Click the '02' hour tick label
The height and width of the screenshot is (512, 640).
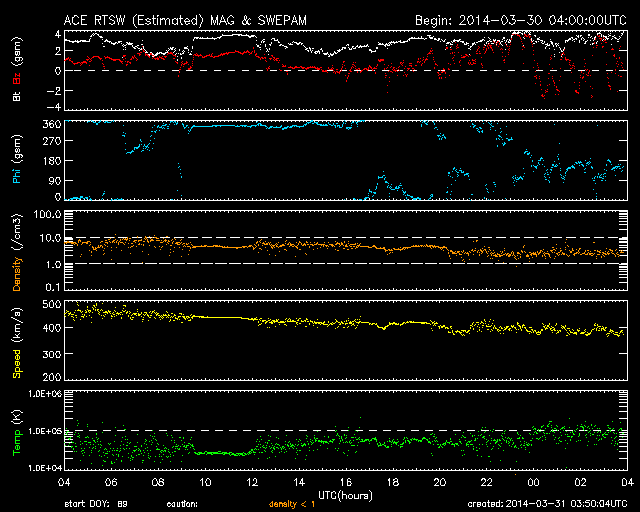[580, 482]
